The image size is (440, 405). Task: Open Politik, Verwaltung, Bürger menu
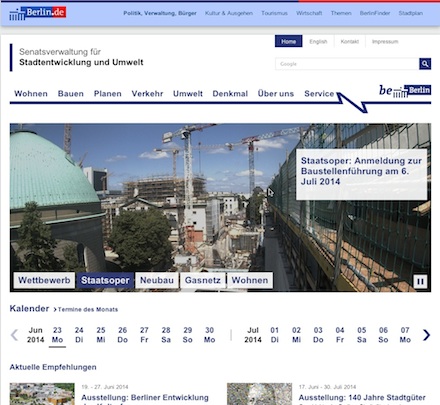160,13
